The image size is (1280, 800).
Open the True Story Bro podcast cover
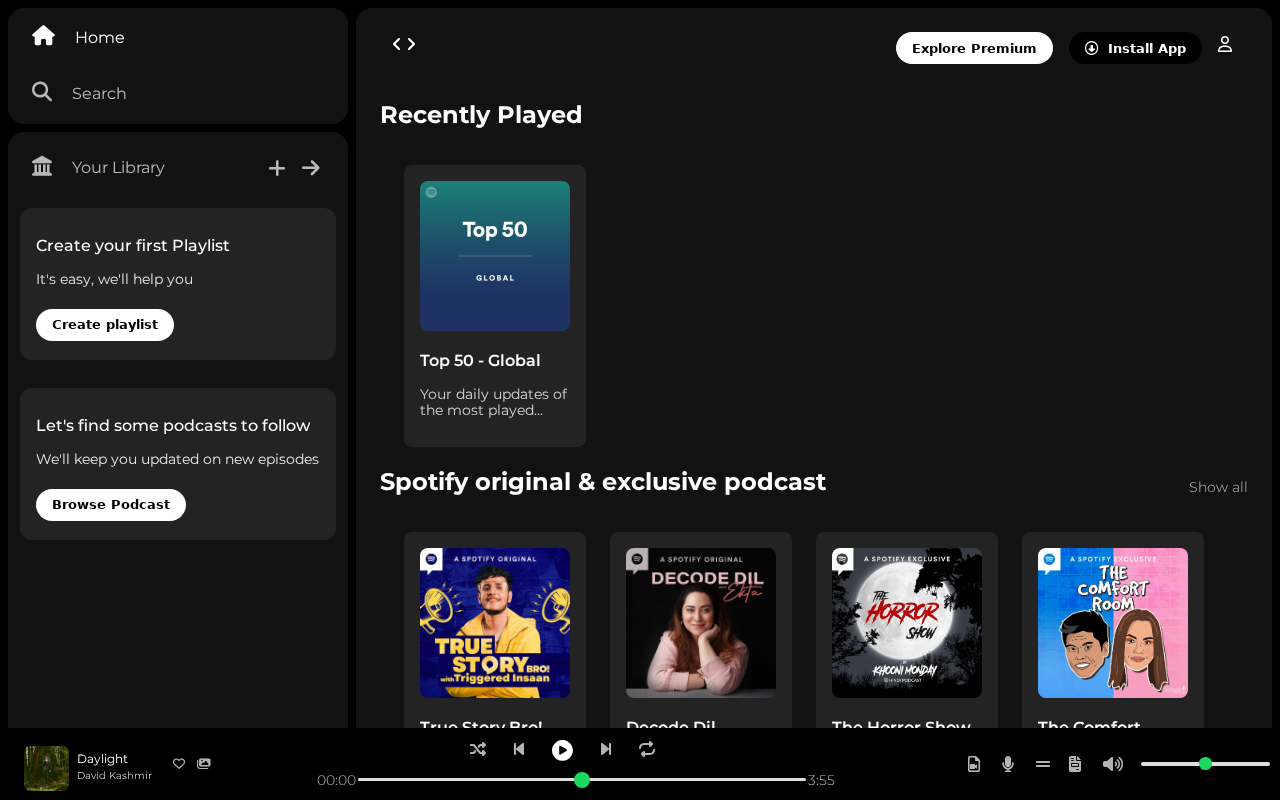pos(495,623)
